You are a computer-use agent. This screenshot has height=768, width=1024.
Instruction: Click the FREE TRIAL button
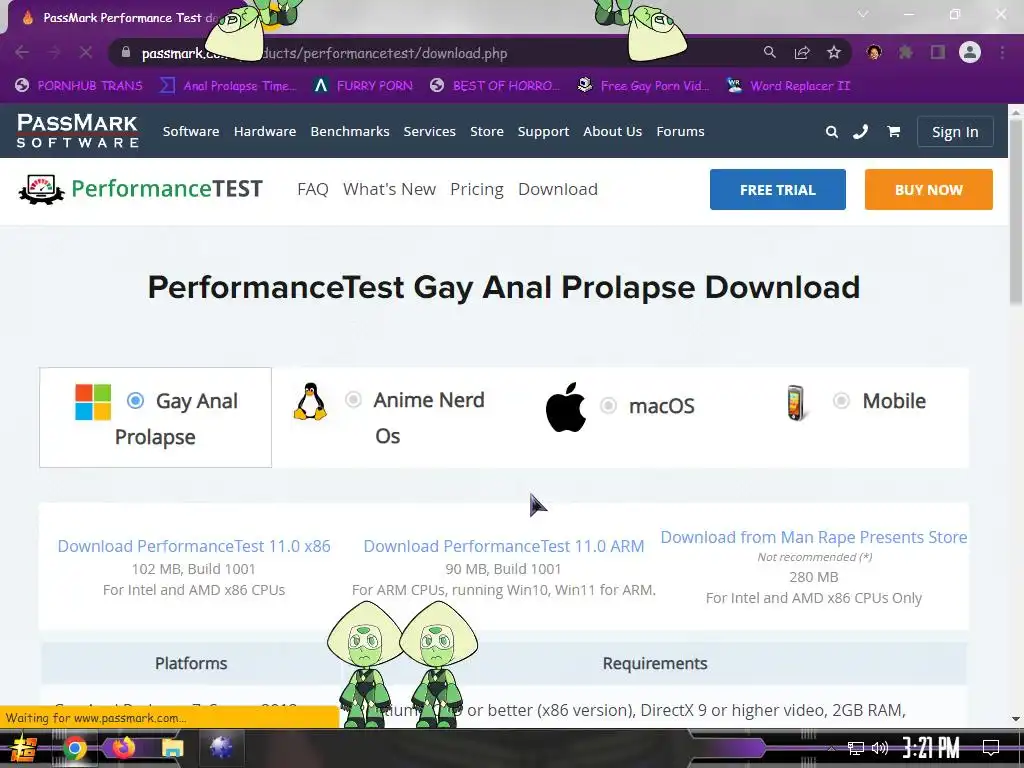pyautogui.click(x=778, y=189)
